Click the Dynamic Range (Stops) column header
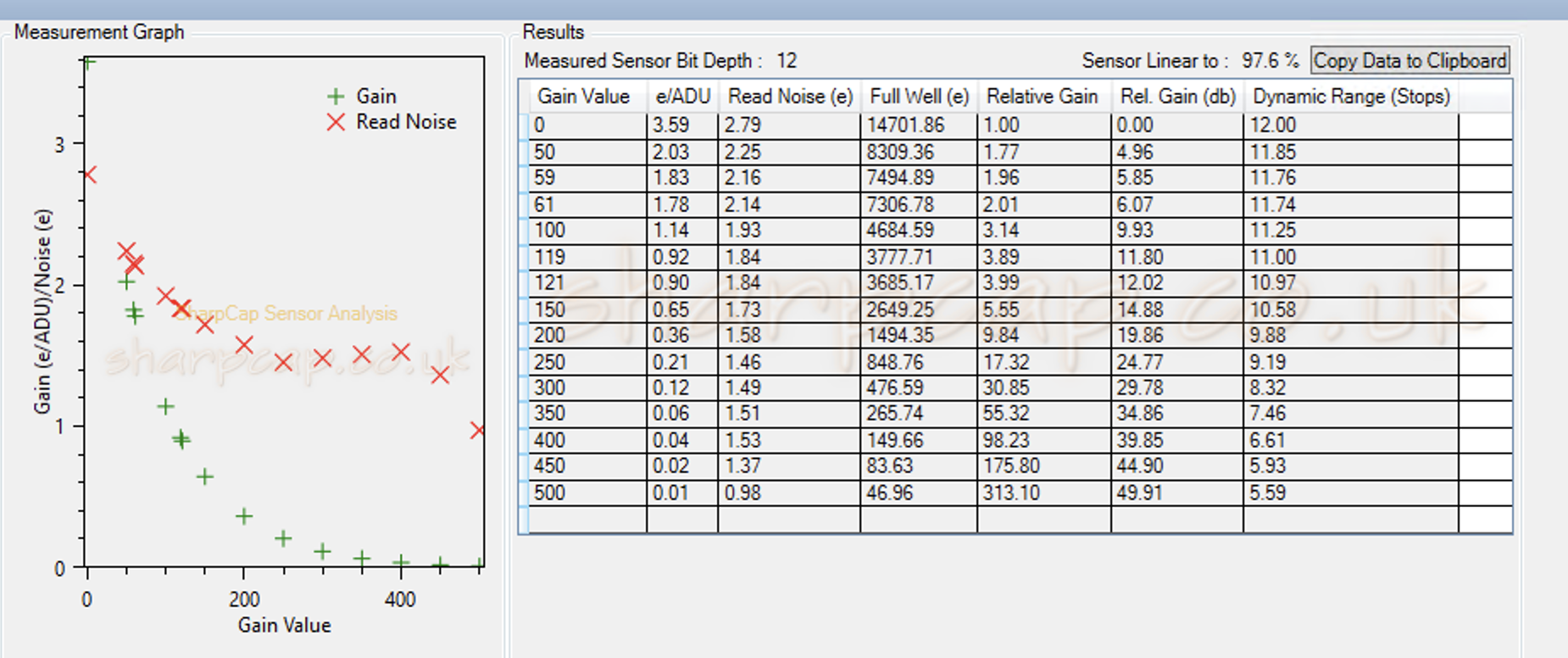The height and width of the screenshot is (658, 1568). coord(1351,97)
